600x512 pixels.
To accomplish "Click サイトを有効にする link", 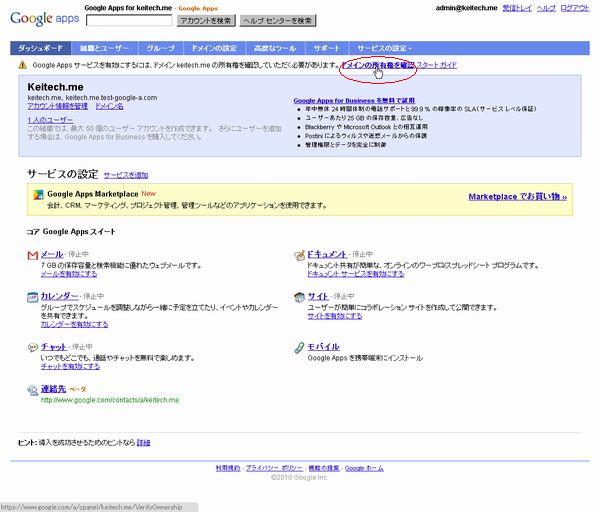I will (x=335, y=316).
